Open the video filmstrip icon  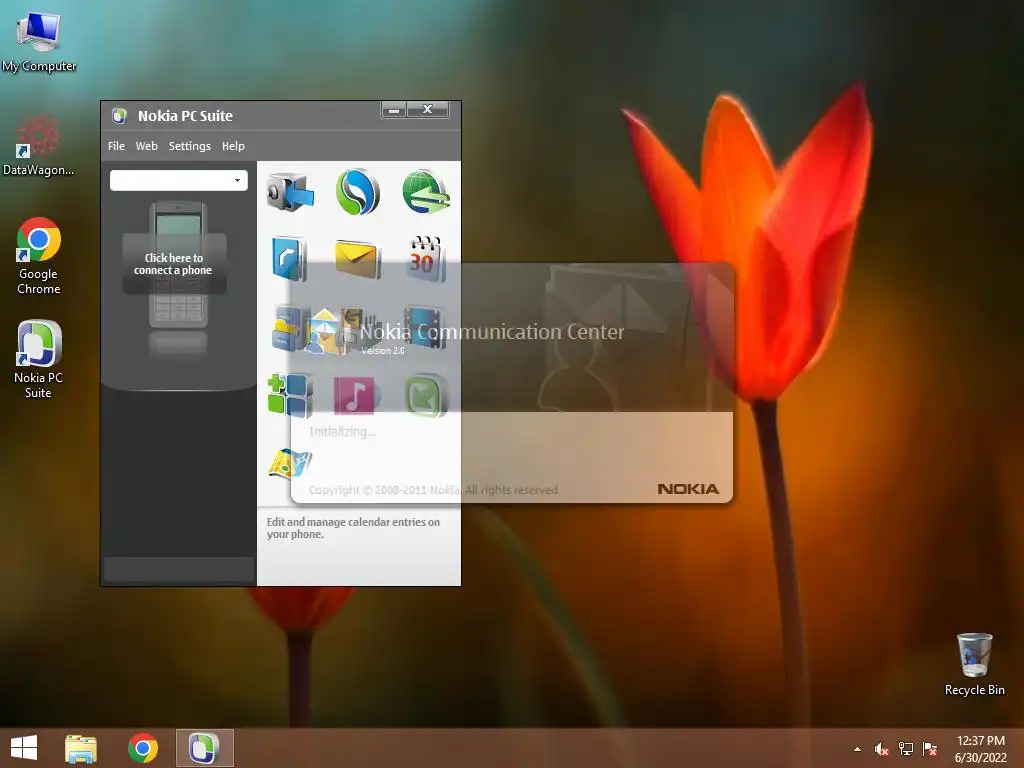[425, 328]
